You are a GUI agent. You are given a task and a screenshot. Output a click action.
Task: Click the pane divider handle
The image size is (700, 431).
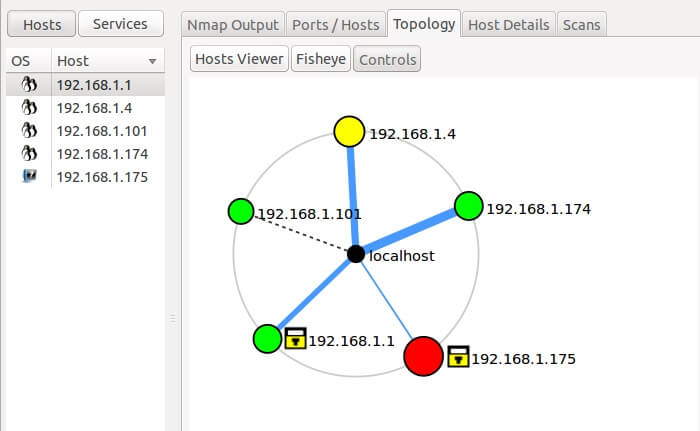172,318
